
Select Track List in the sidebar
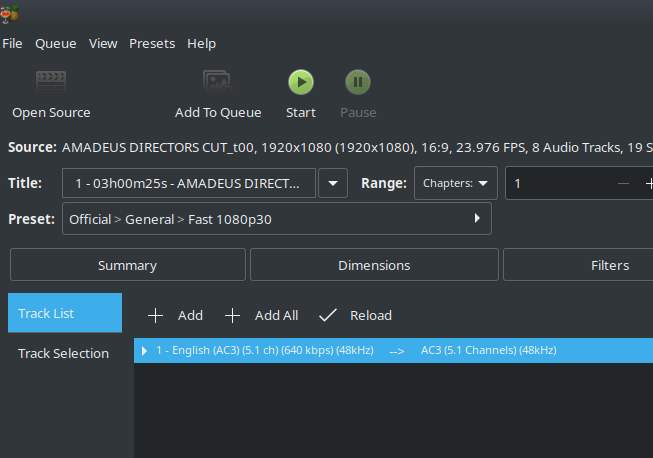(65, 313)
